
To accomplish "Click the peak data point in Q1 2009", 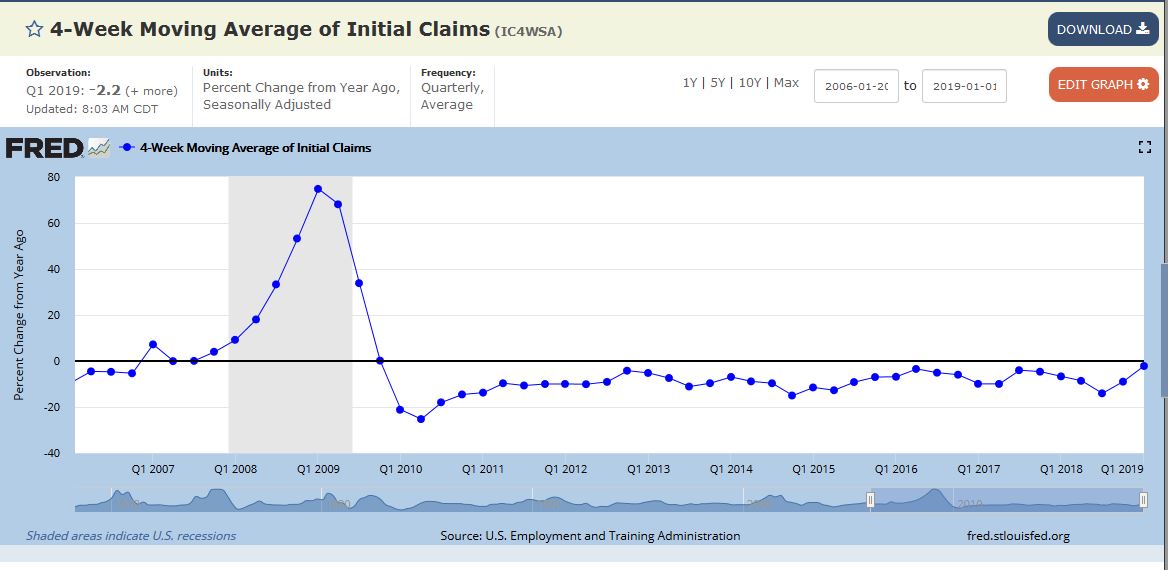I will pyautogui.click(x=318, y=189).
